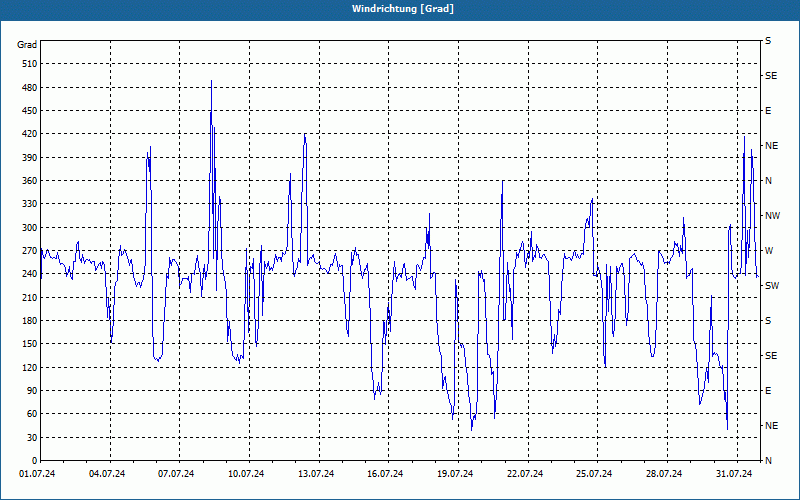
Task: Select the y-axis value '300'
Action: (30, 228)
